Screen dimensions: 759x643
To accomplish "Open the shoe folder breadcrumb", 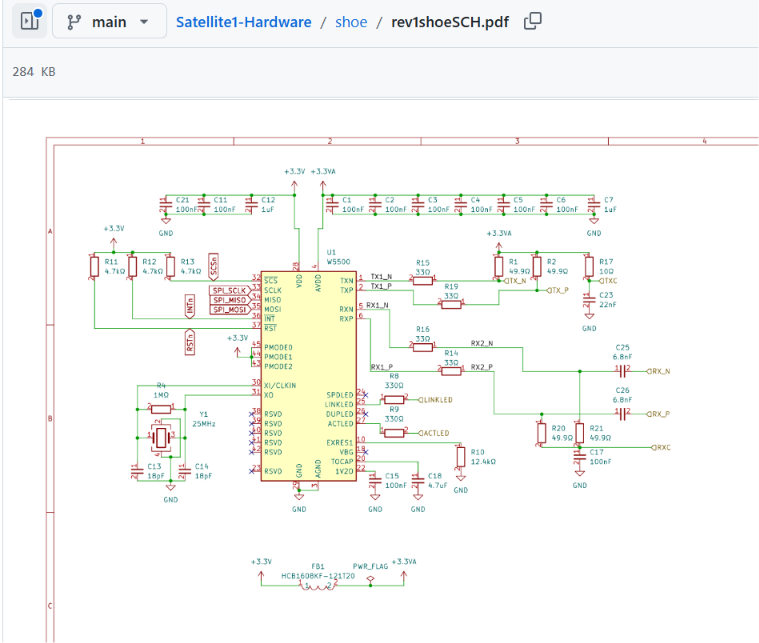I will (351, 22).
